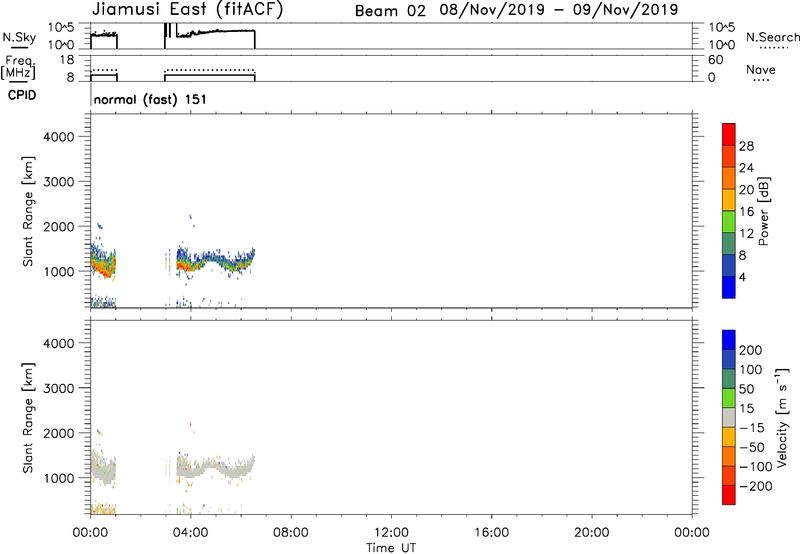Click the 'Power [dB]' colorbar title
Screen dimensions: 800x554
point(763,211)
